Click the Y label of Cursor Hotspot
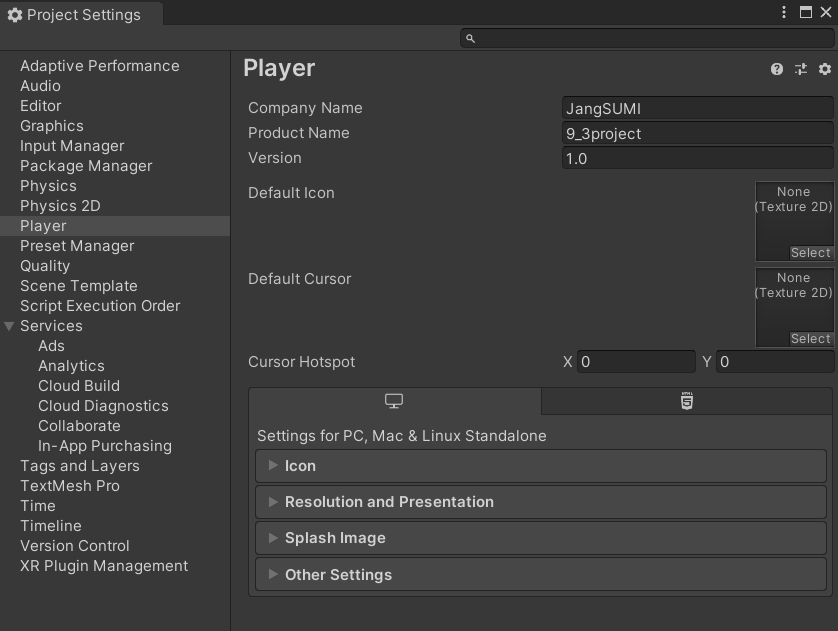 [x=707, y=362]
